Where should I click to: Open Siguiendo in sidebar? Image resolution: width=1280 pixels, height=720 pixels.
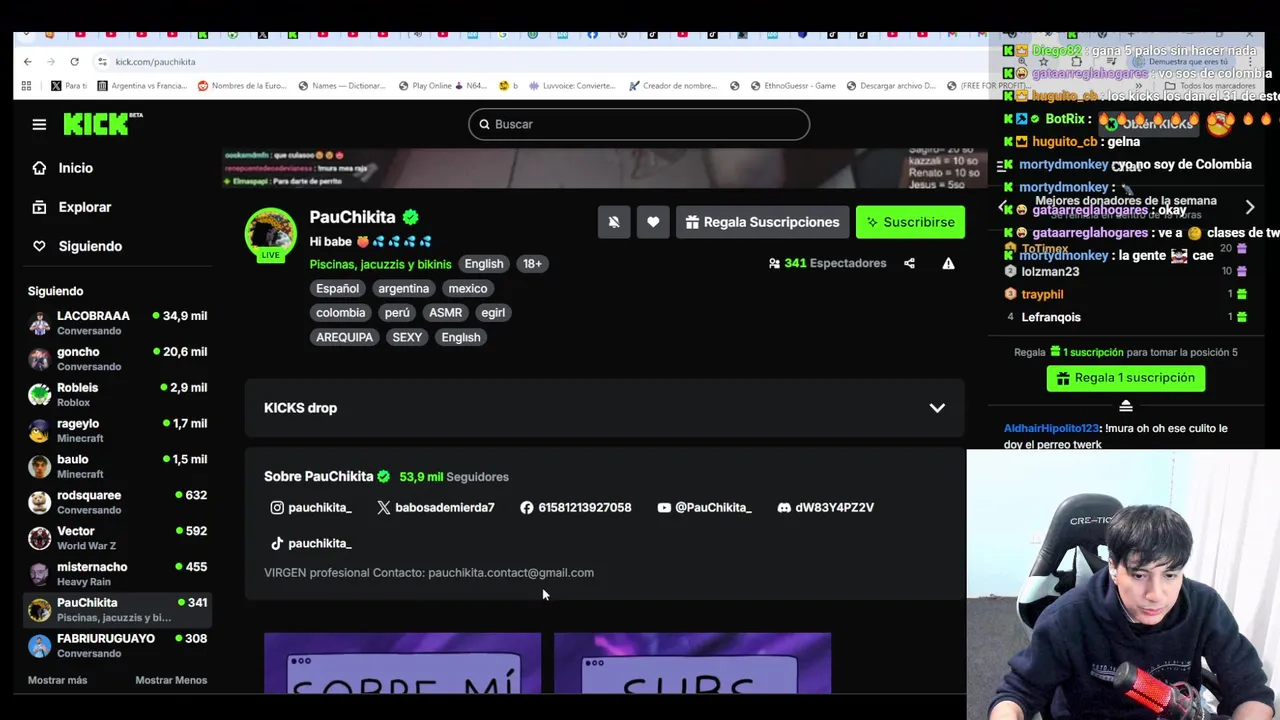90,246
